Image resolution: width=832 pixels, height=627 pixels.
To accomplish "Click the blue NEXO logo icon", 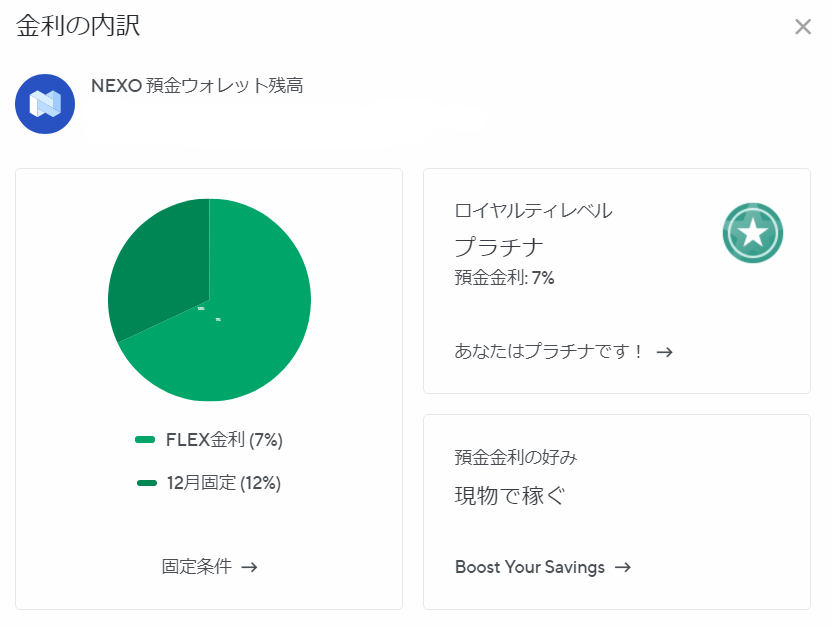I will 45,103.
